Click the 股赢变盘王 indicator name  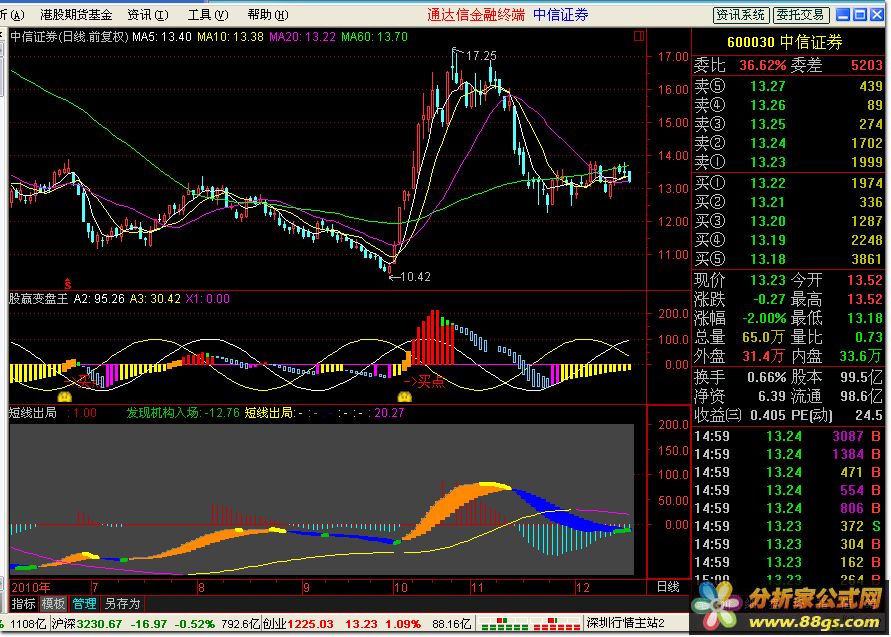[x=38, y=299]
